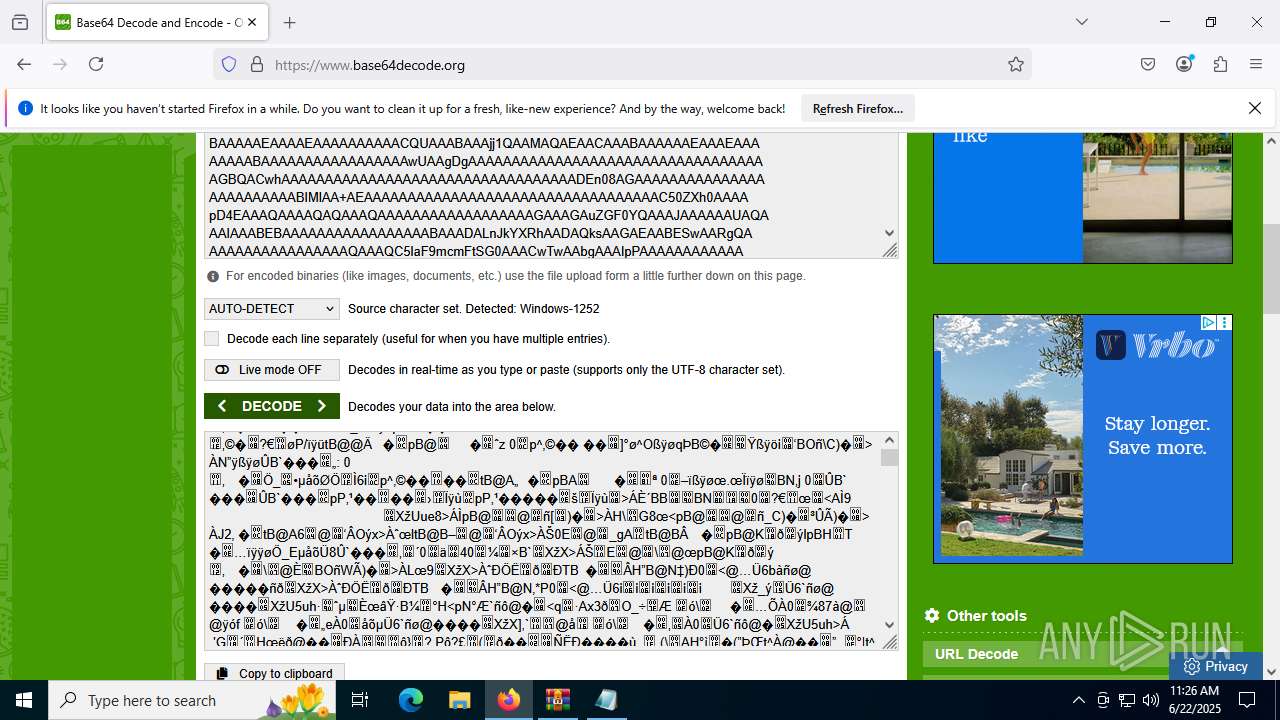Open Task View from the taskbar
The height and width of the screenshot is (720, 1280).
coord(360,700)
